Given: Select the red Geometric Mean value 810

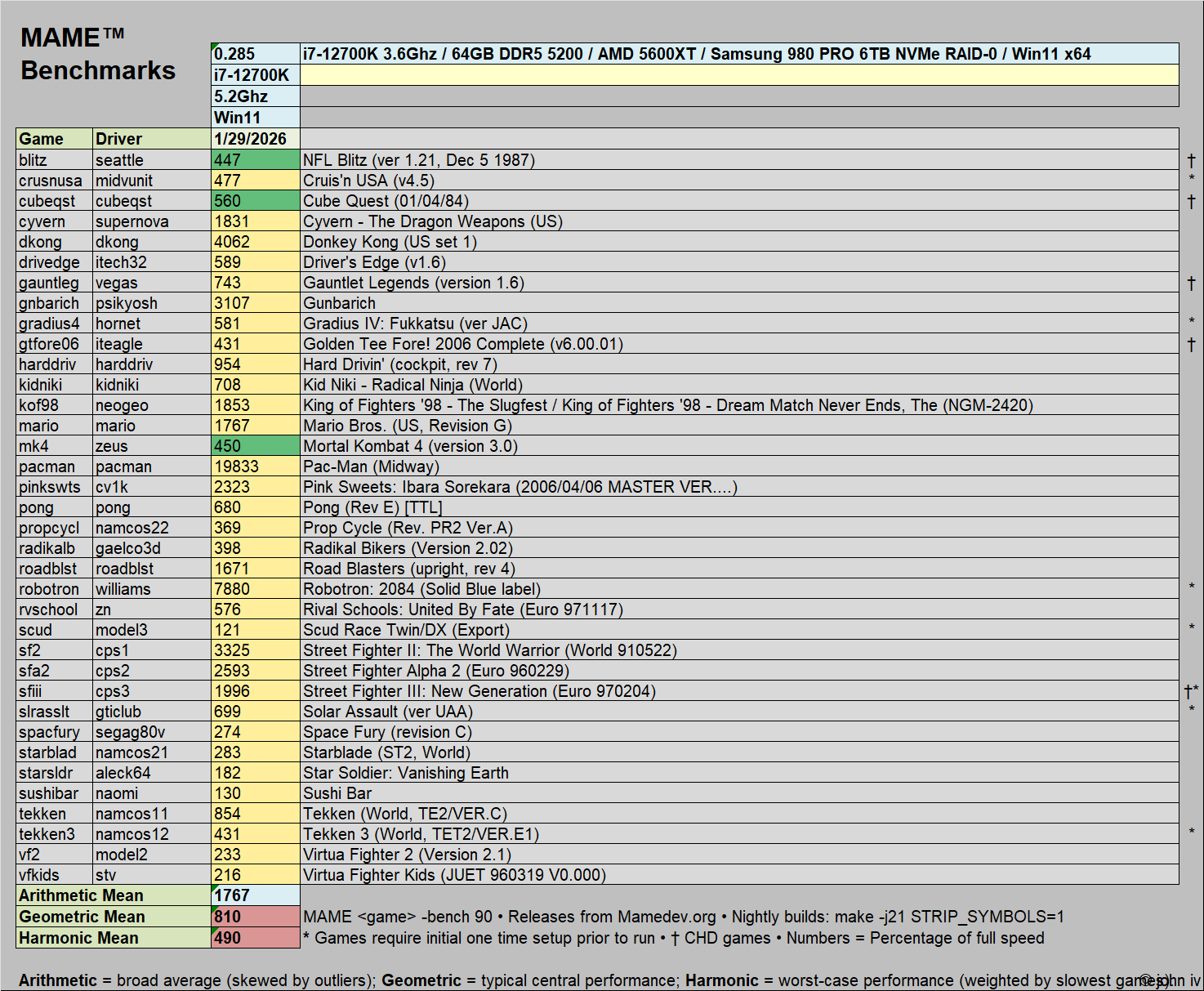Looking at the screenshot, I should 255,917.
